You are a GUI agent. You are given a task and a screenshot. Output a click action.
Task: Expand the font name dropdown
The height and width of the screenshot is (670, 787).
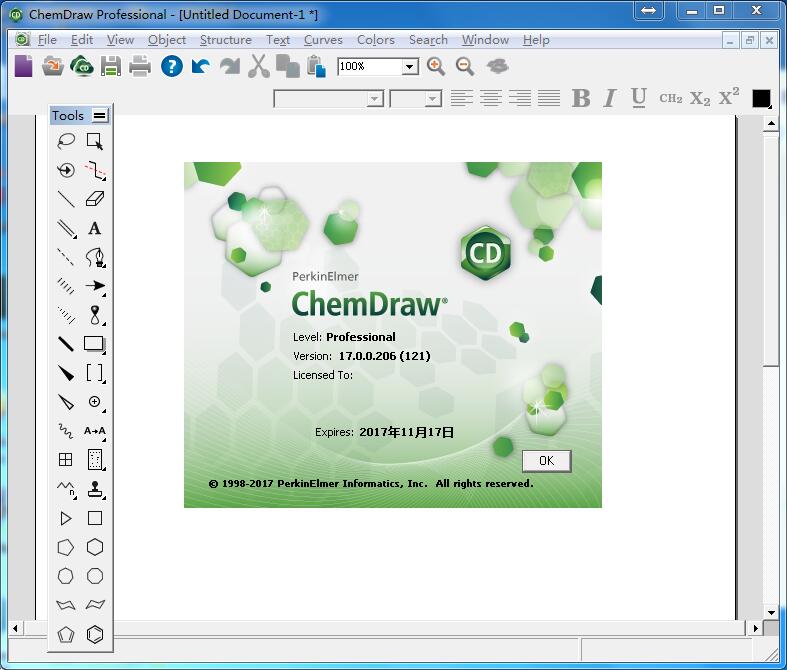(x=375, y=98)
